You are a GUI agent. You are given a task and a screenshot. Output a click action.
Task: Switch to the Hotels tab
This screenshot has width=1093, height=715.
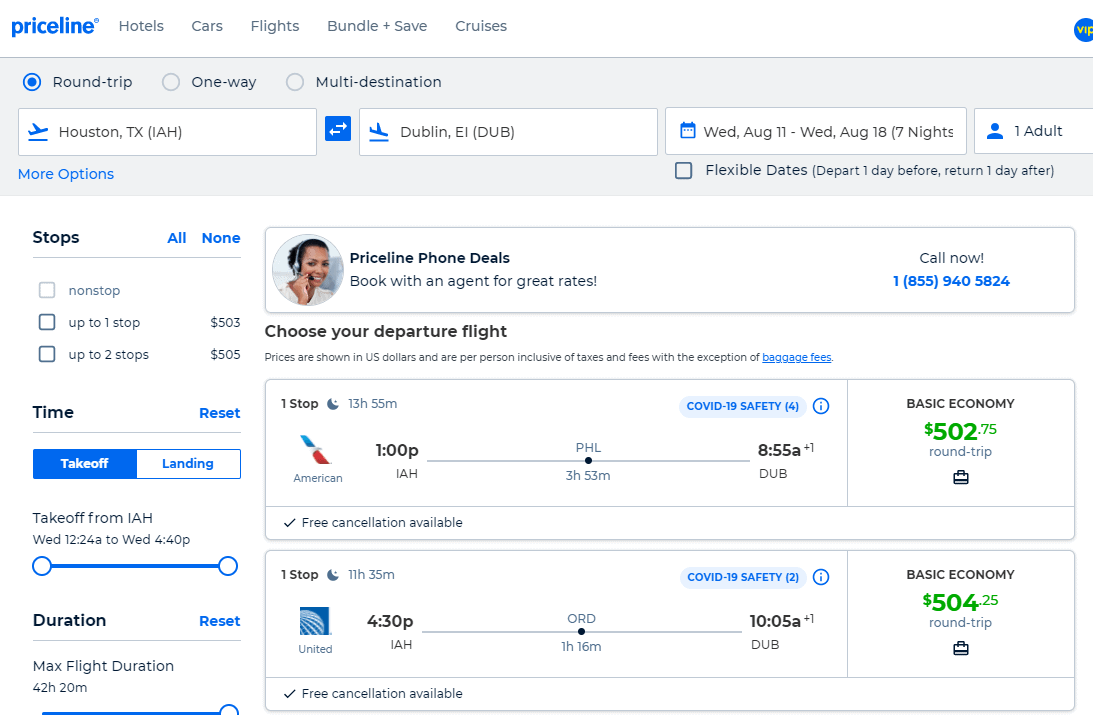[x=141, y=26]
